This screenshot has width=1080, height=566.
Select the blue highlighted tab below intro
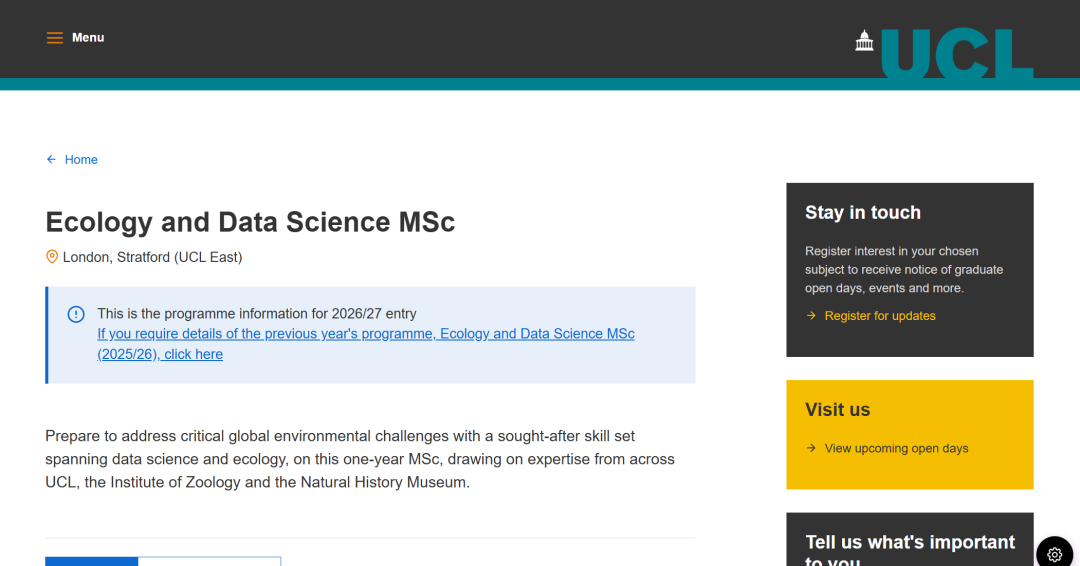point(92,561)
